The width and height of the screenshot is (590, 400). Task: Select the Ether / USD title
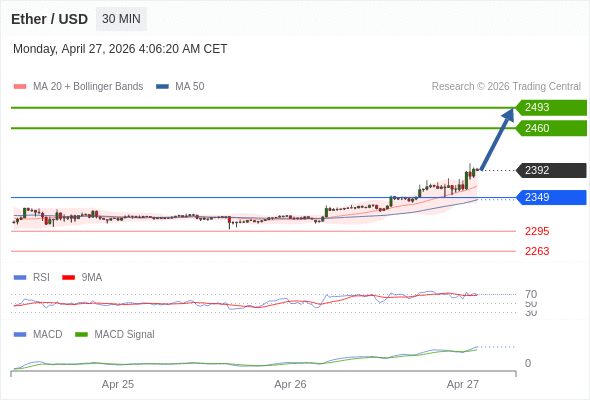[x=49, y=19]
